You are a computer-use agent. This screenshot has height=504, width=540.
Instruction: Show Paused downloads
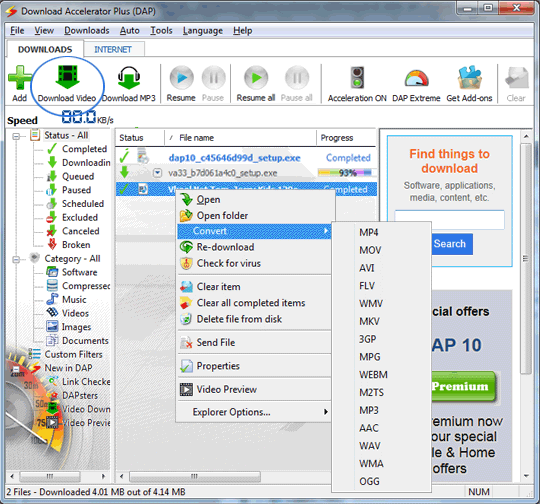(76, 190)
